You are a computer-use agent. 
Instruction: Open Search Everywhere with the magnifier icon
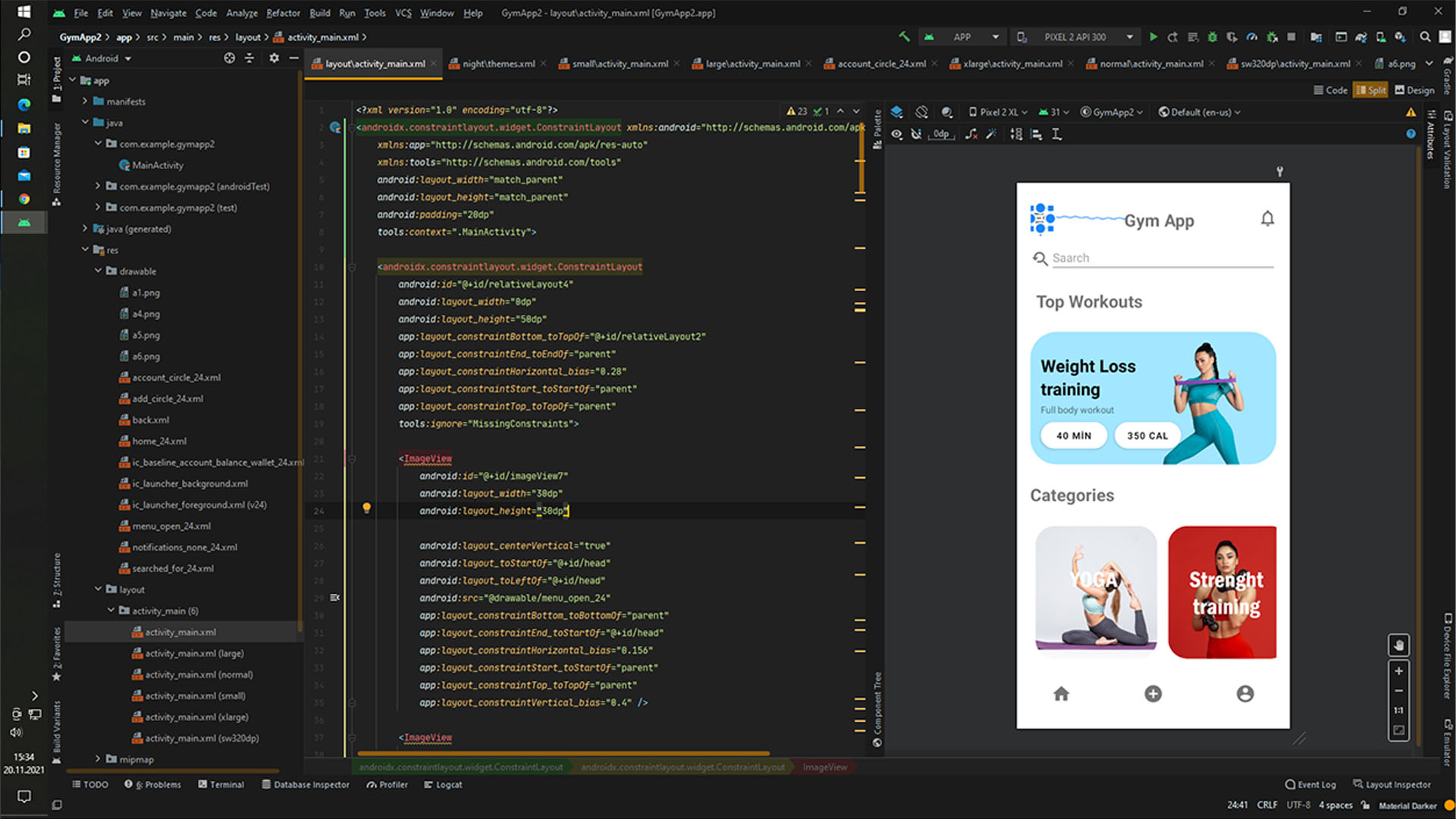coord(1424,36)
